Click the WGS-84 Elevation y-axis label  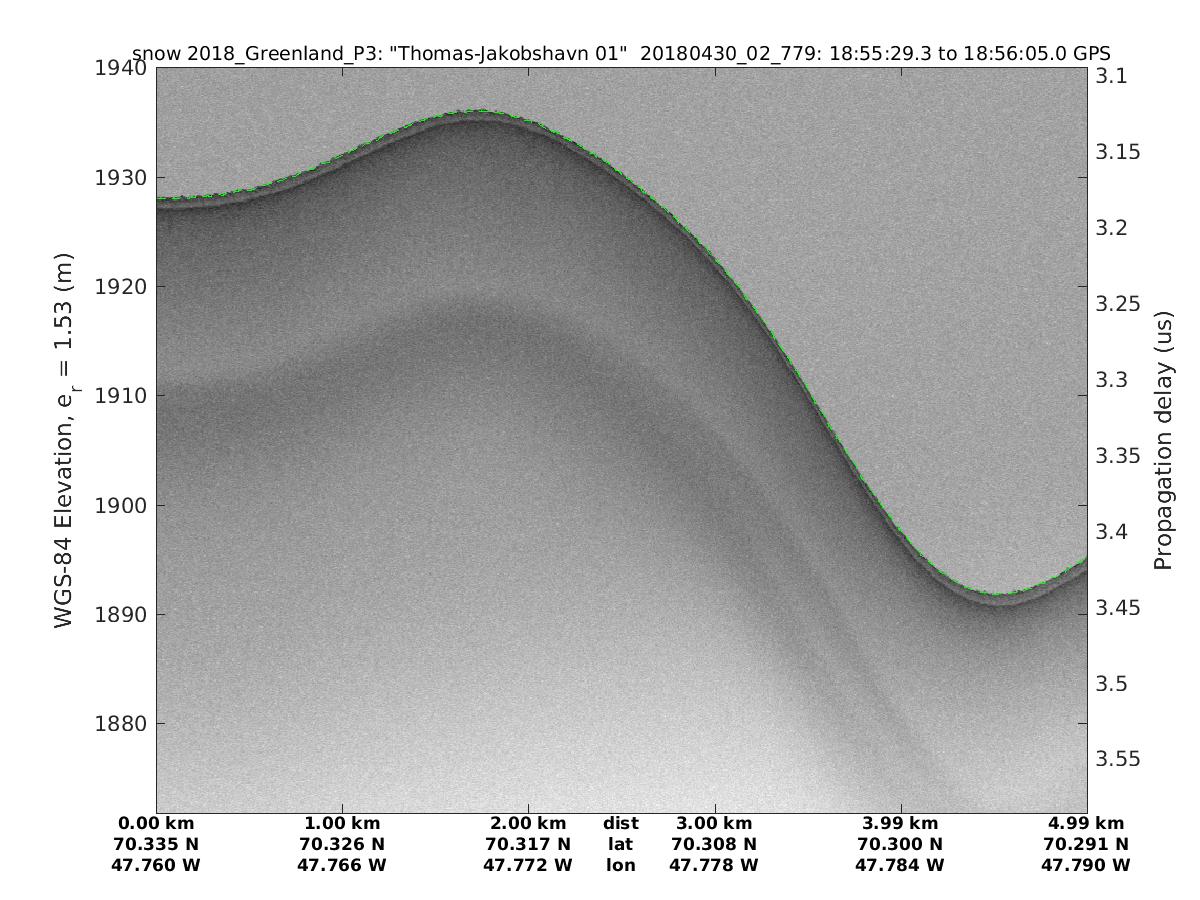coord(65,438)
